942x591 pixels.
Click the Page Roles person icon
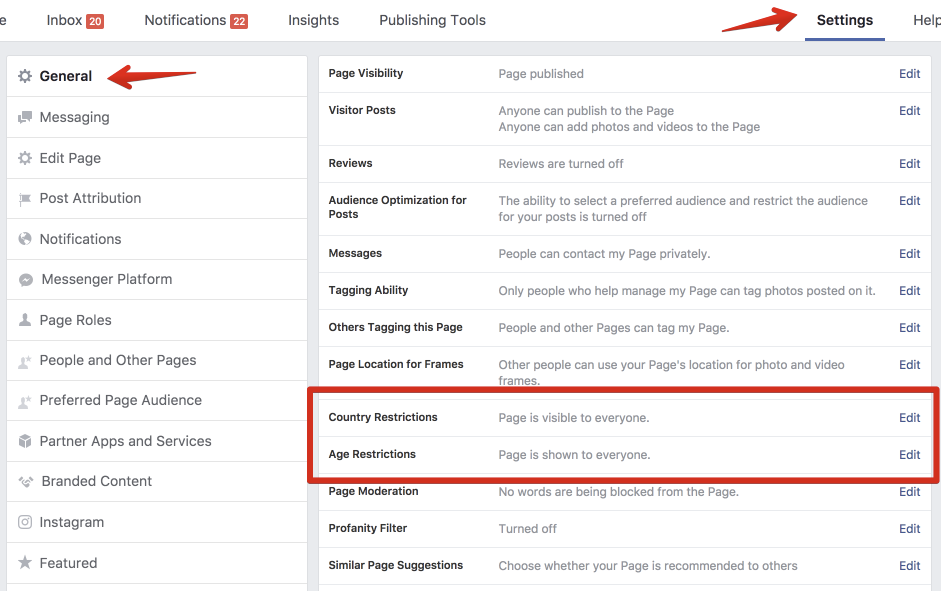25,320
